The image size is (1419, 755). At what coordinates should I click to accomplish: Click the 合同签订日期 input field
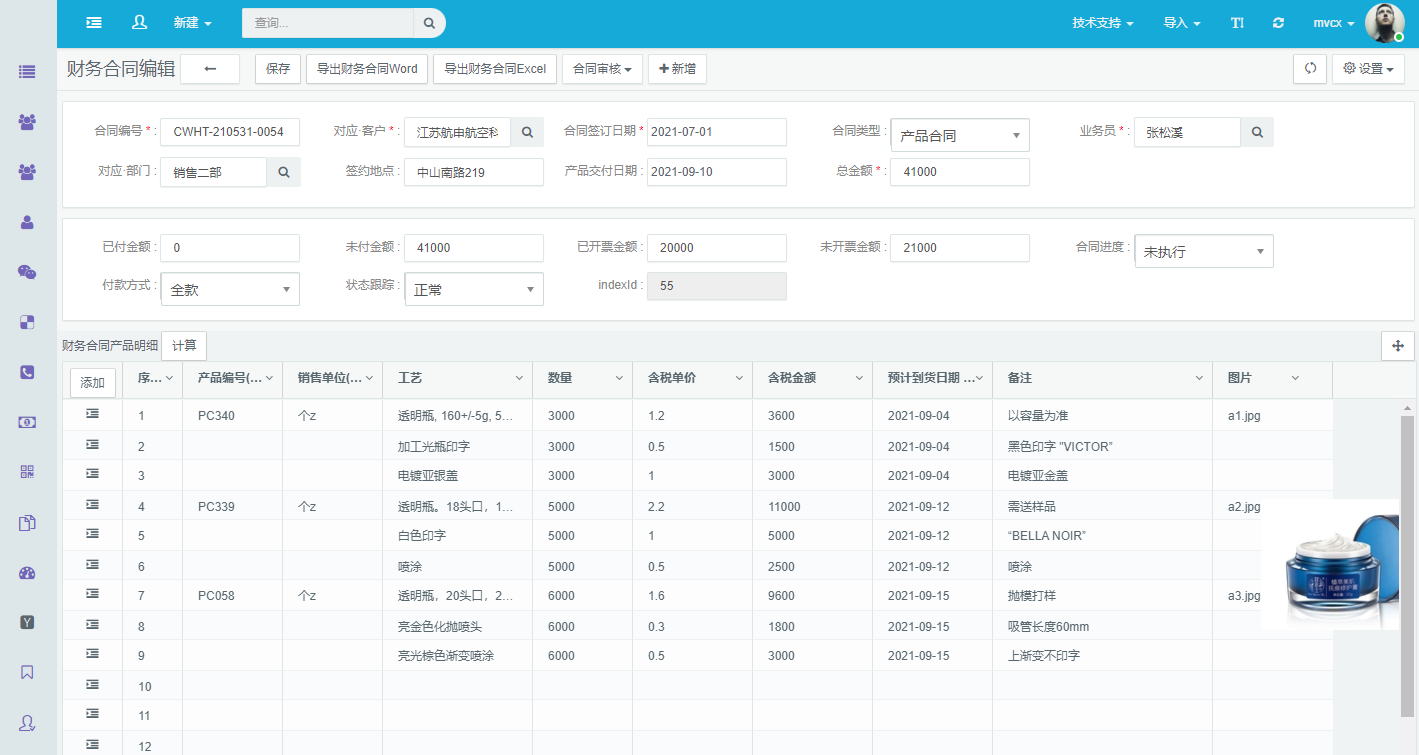tap(717, 132)
